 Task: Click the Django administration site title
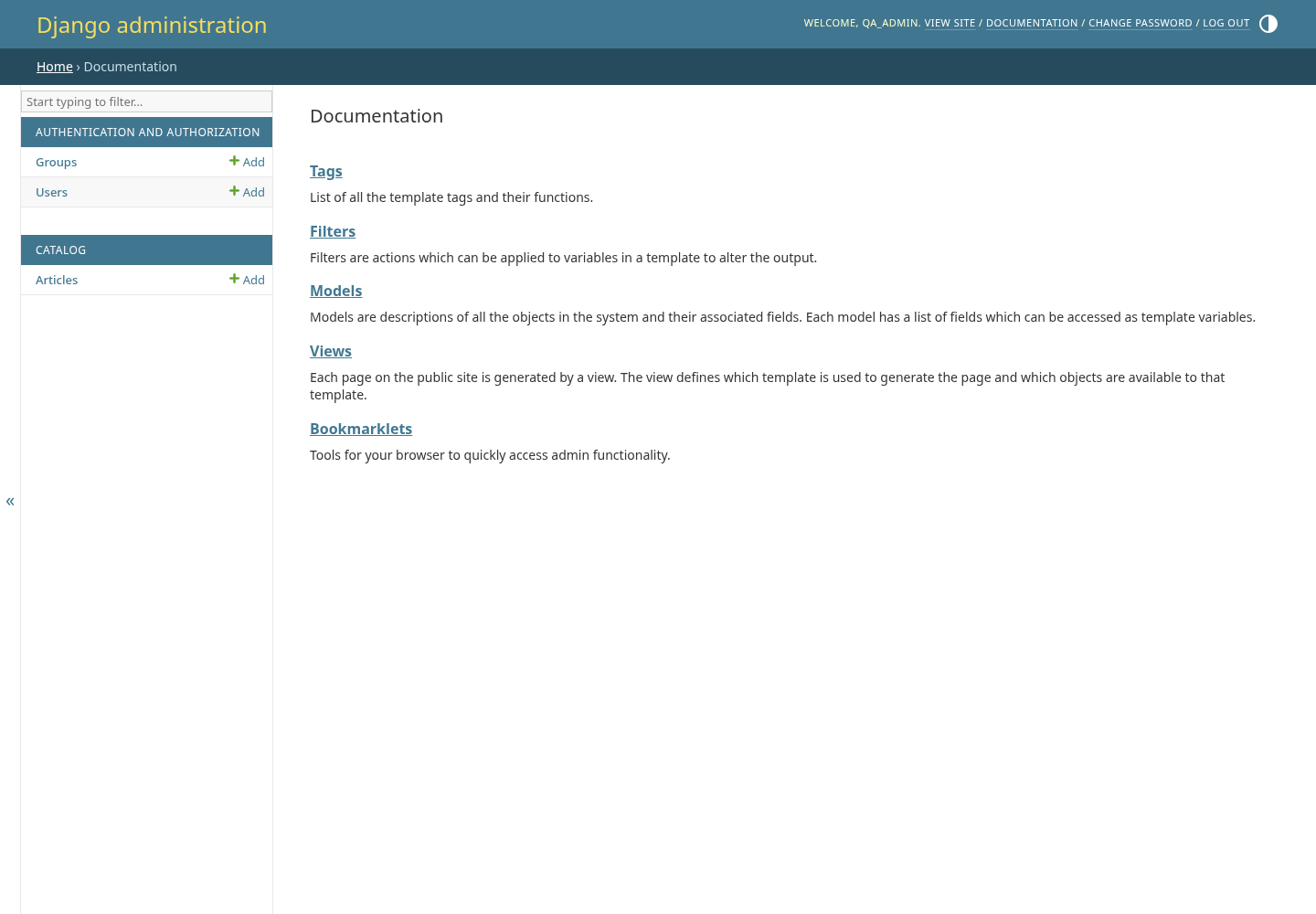coord(152,25)
